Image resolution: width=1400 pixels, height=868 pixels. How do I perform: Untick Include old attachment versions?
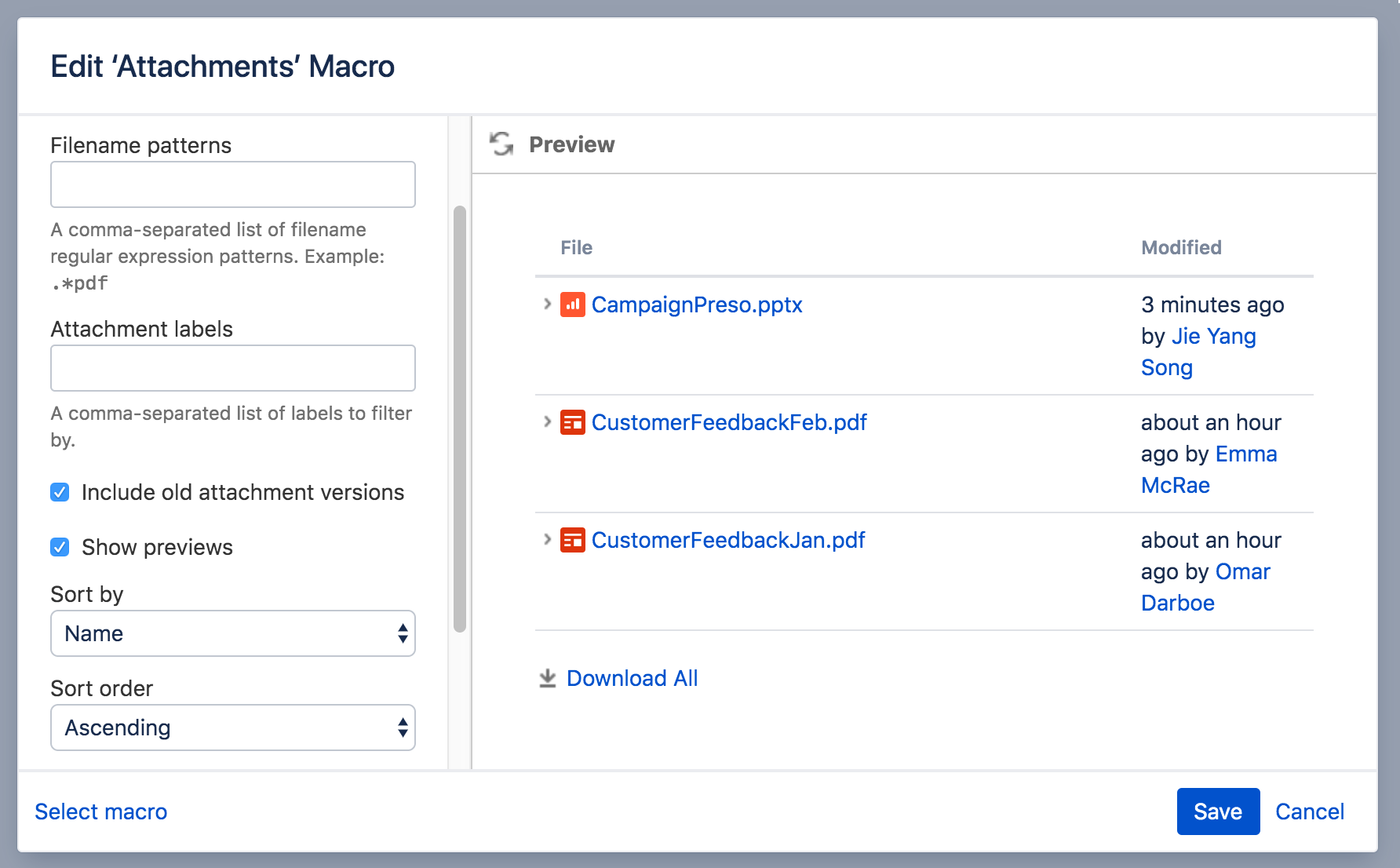[x=60, y=492]
